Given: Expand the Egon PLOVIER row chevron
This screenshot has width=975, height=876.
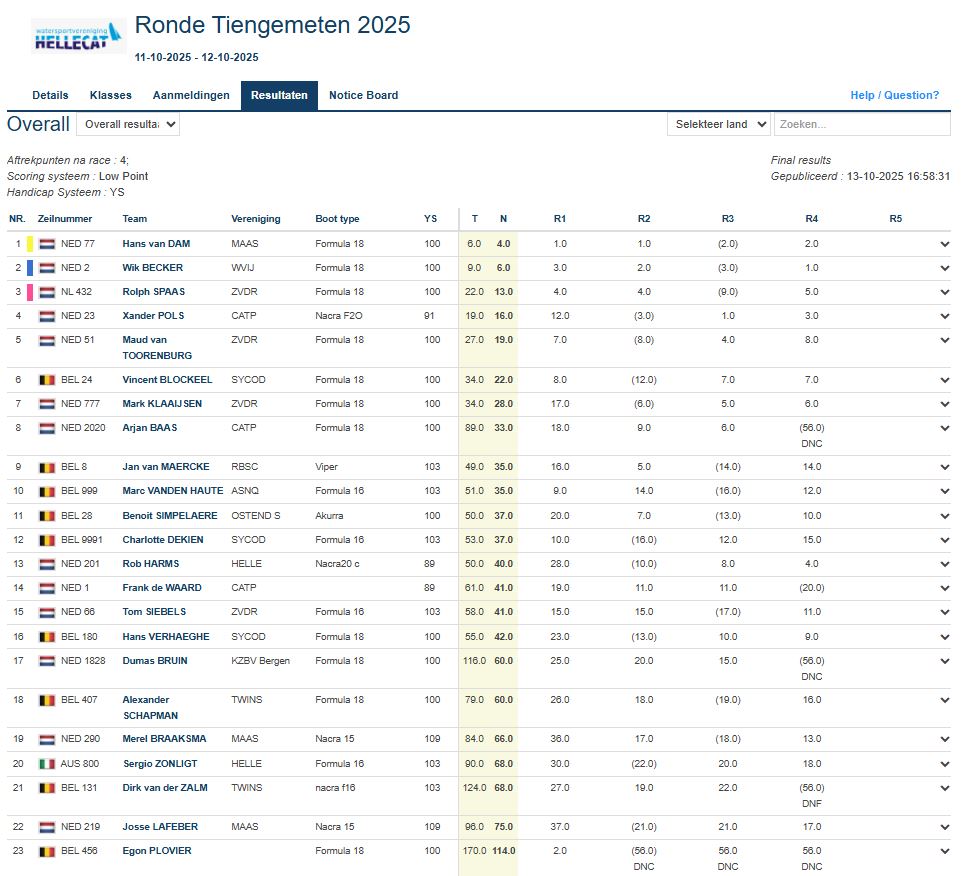Looking at the screenshot, I should pyautogui.click(x=944, y=851).
